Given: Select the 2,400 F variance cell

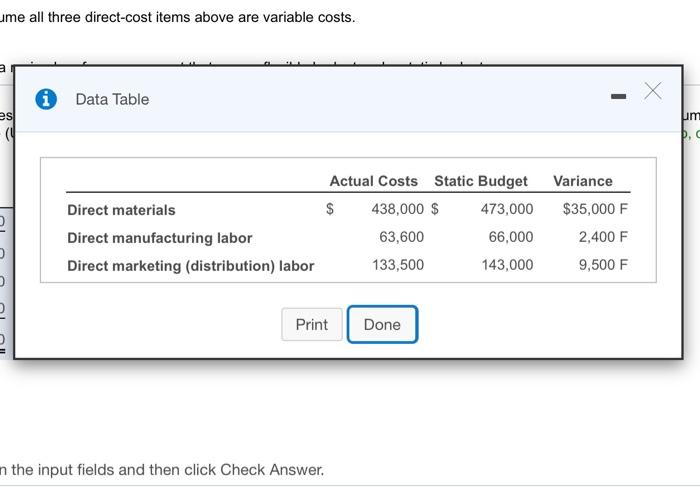Looking at the screenshot, I should coord(603,238).
